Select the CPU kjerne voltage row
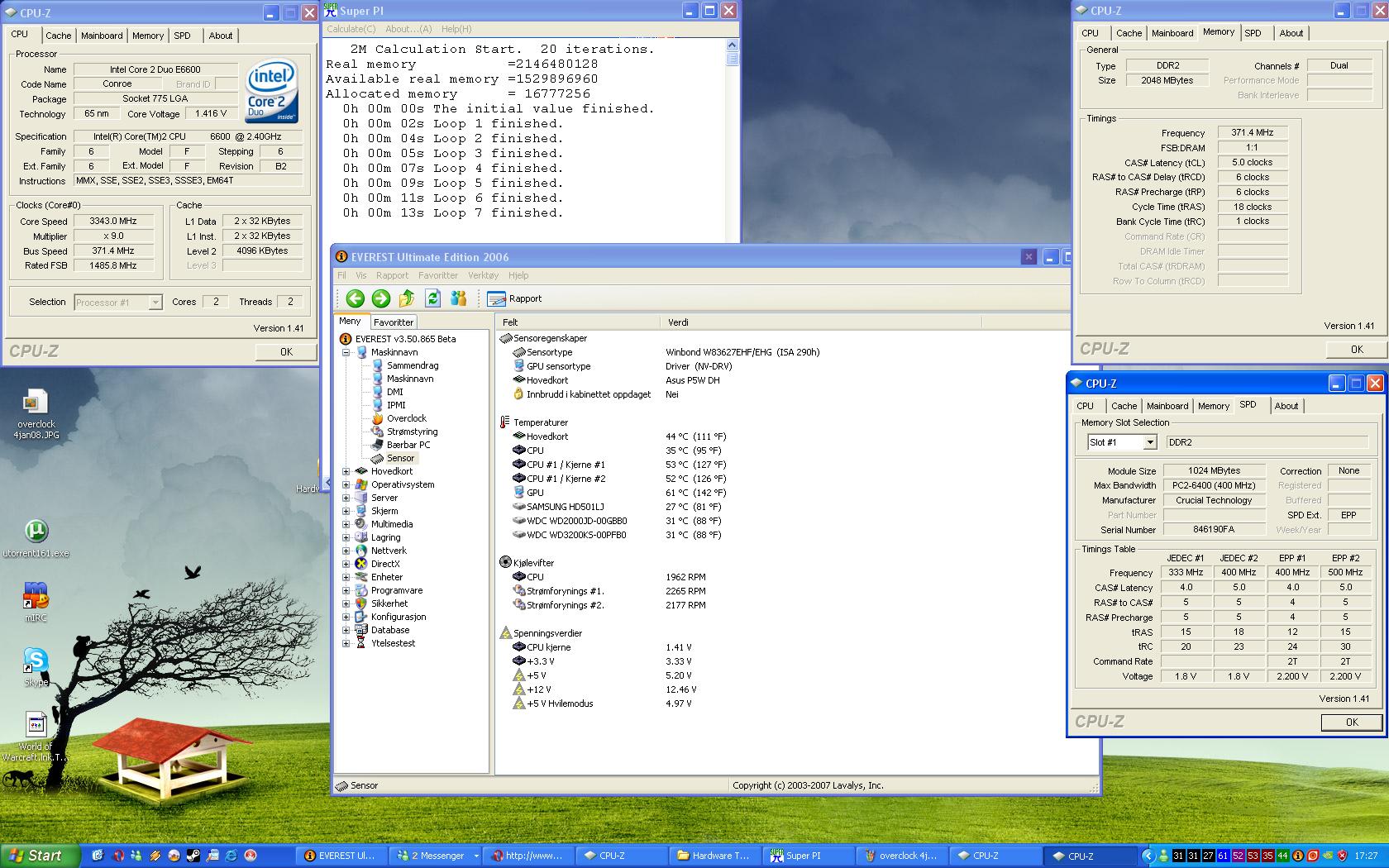This screenshot has width=1389, height=868. pos(602,647)
